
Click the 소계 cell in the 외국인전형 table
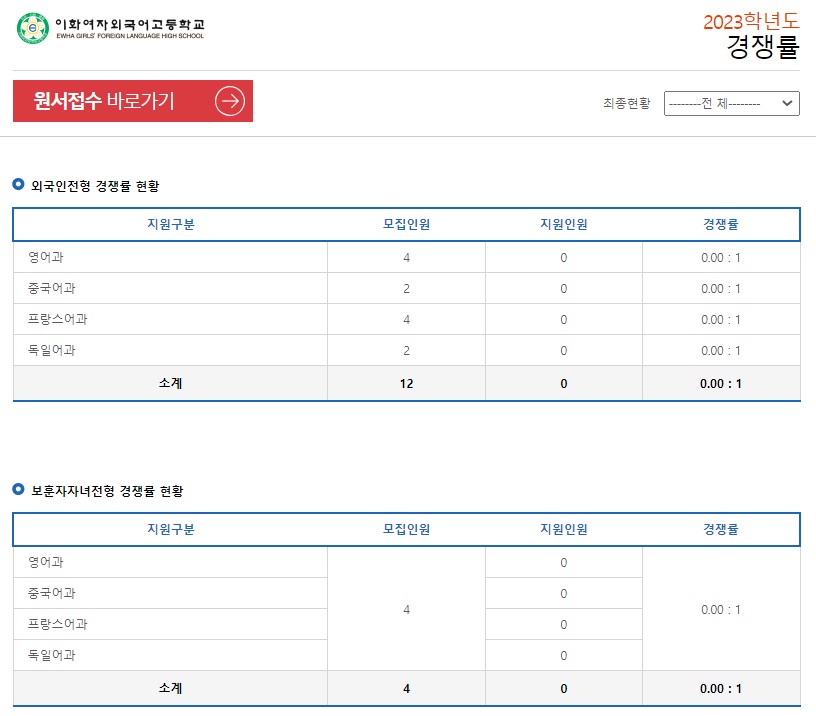pyautogui.click(x=171, y=383)
